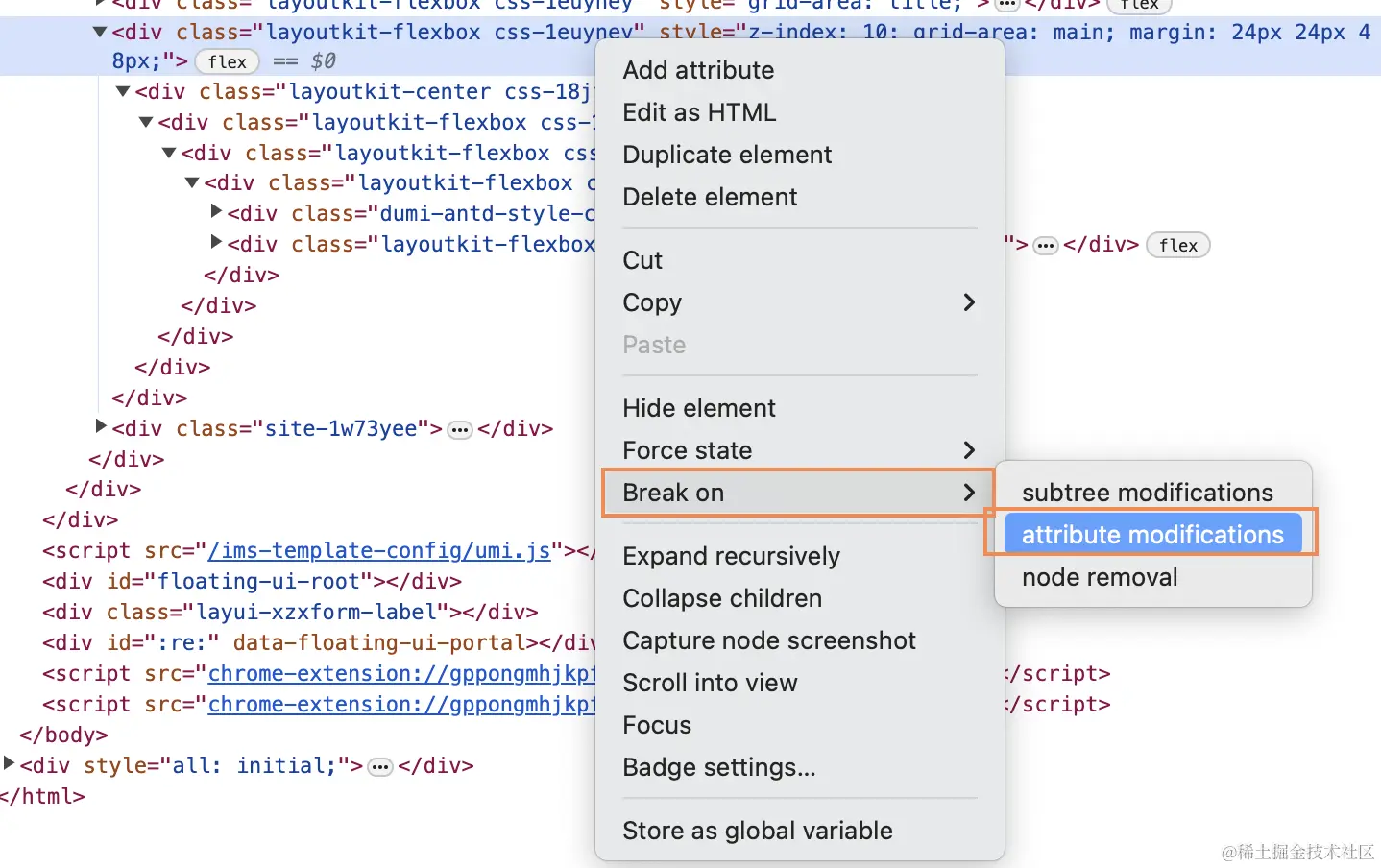Open the Copy submenu arrow

pos(968,302)
